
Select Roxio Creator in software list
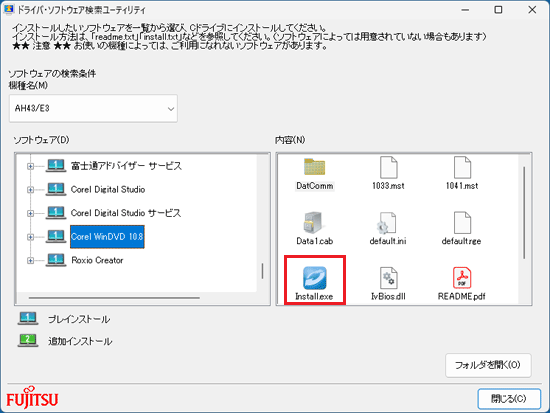tap(97, 260)
